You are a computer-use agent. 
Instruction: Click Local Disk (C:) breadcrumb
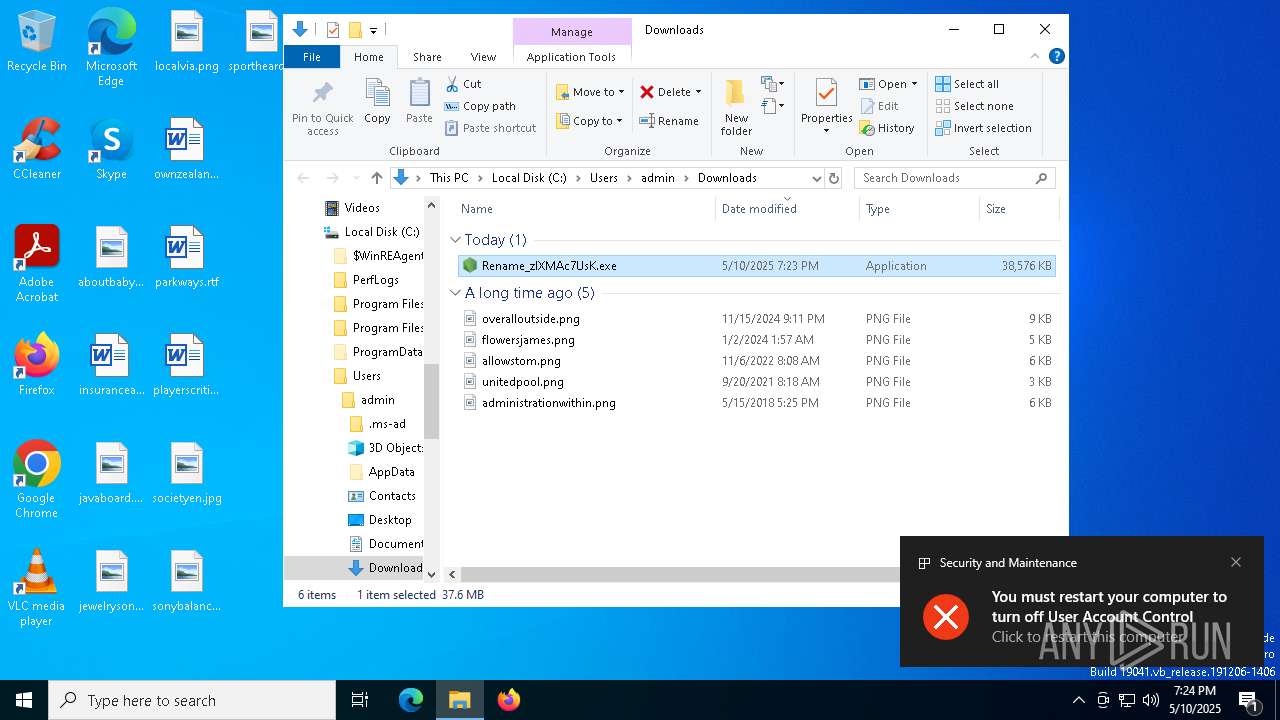pos(529,178)
